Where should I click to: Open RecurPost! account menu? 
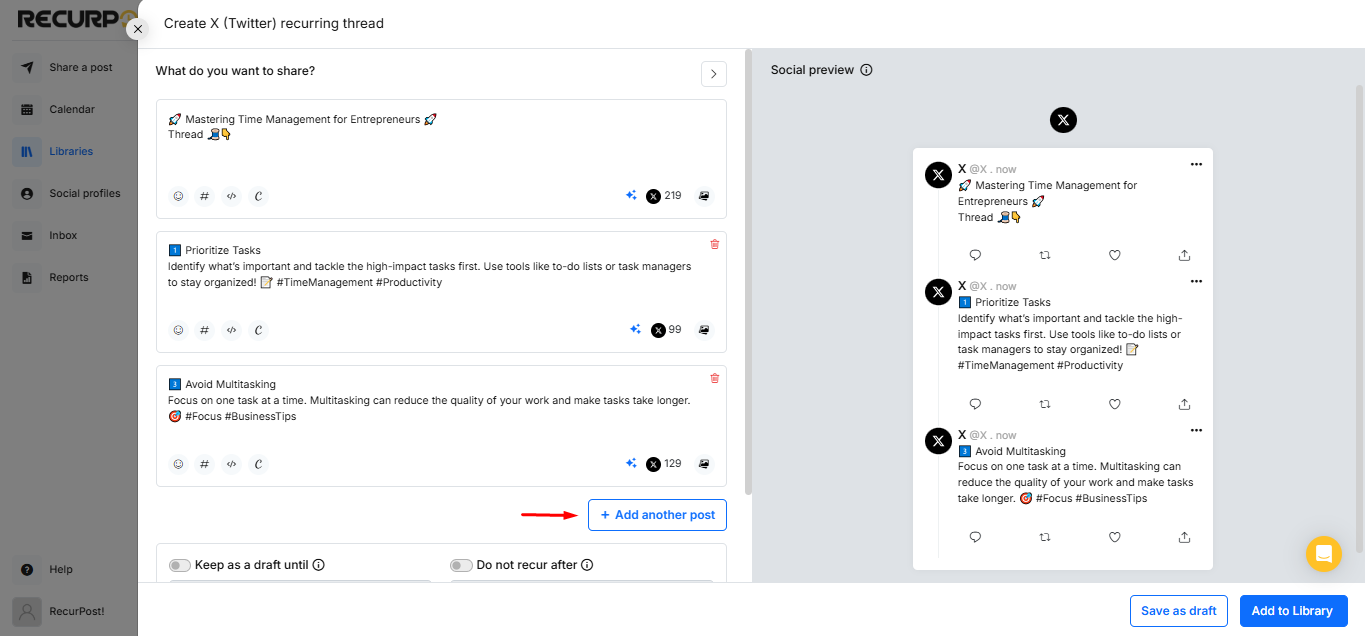69,611
